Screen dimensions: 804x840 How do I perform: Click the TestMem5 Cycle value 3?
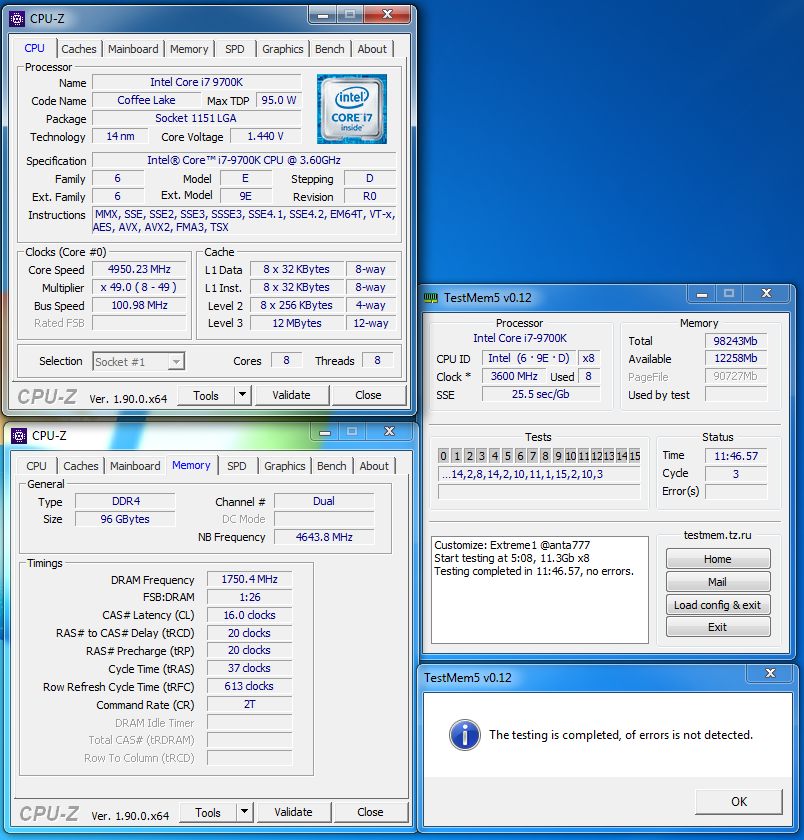click(x=736, y=474)
